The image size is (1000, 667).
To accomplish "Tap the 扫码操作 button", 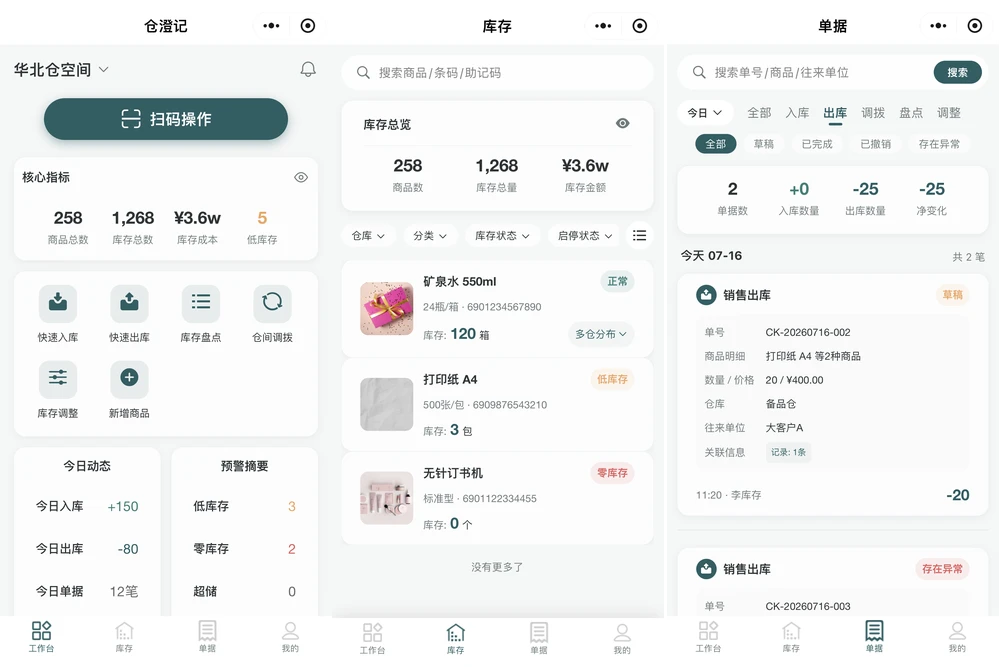I will pyautogui.click(x=166, y=119).
